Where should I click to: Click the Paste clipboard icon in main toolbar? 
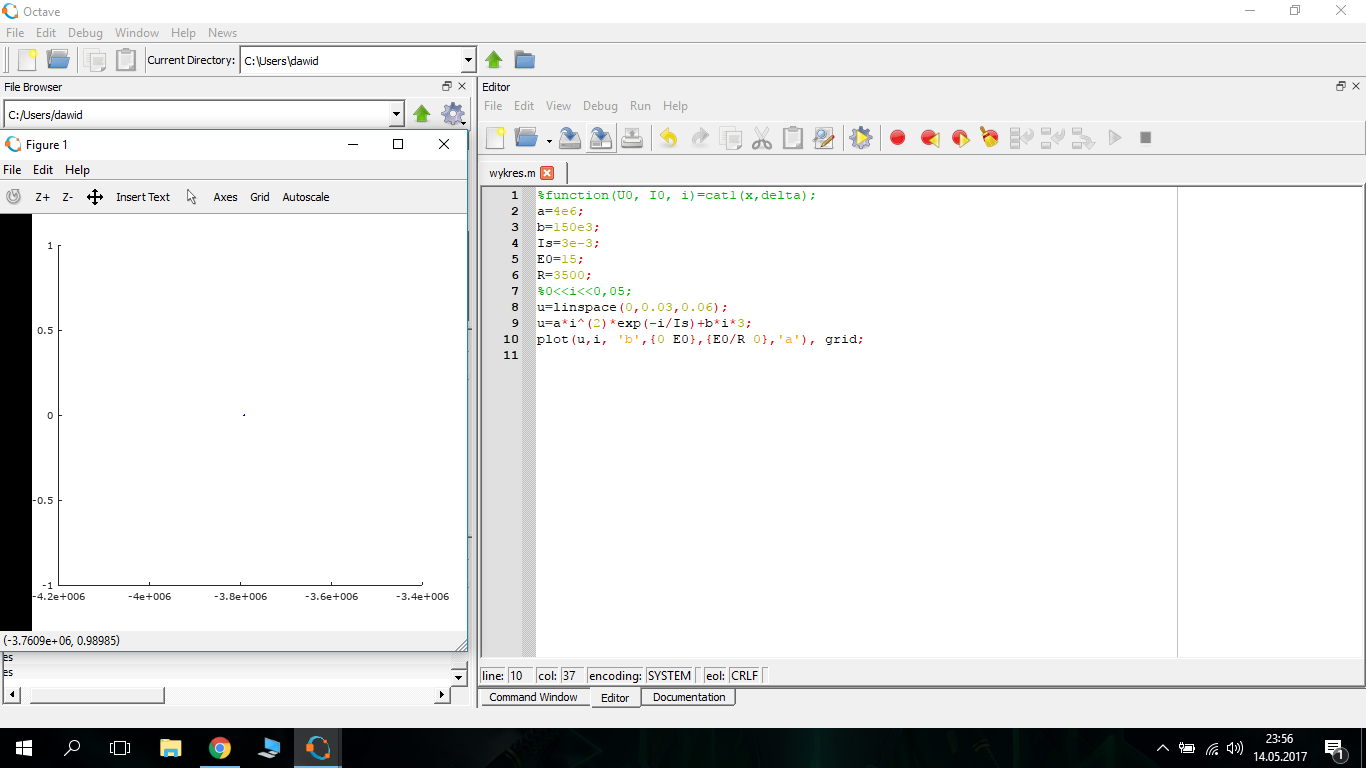click(x=126, y=60)
